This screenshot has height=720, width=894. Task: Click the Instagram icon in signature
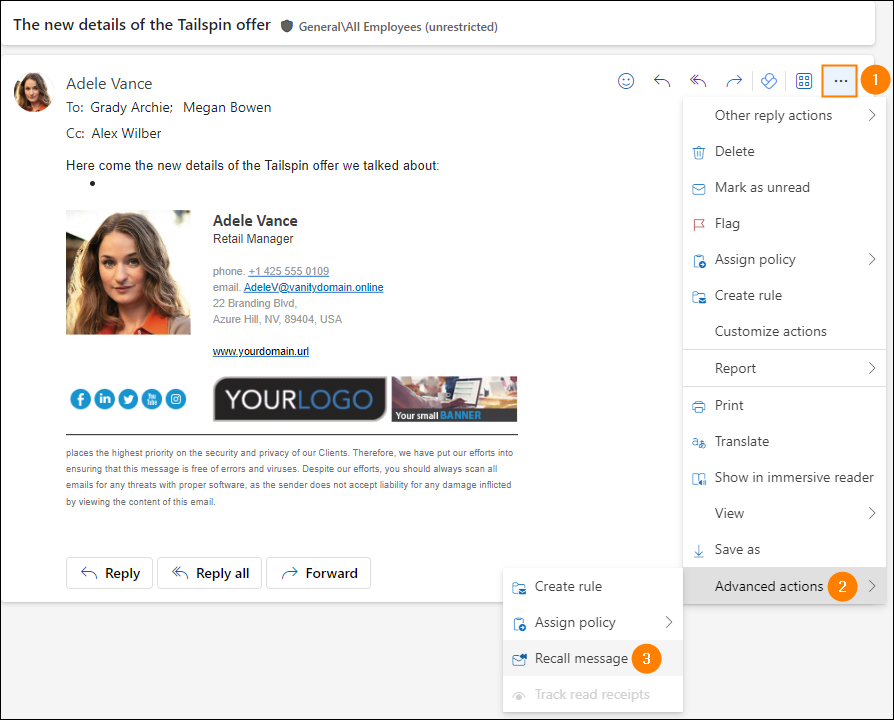[x=176, y=399]
